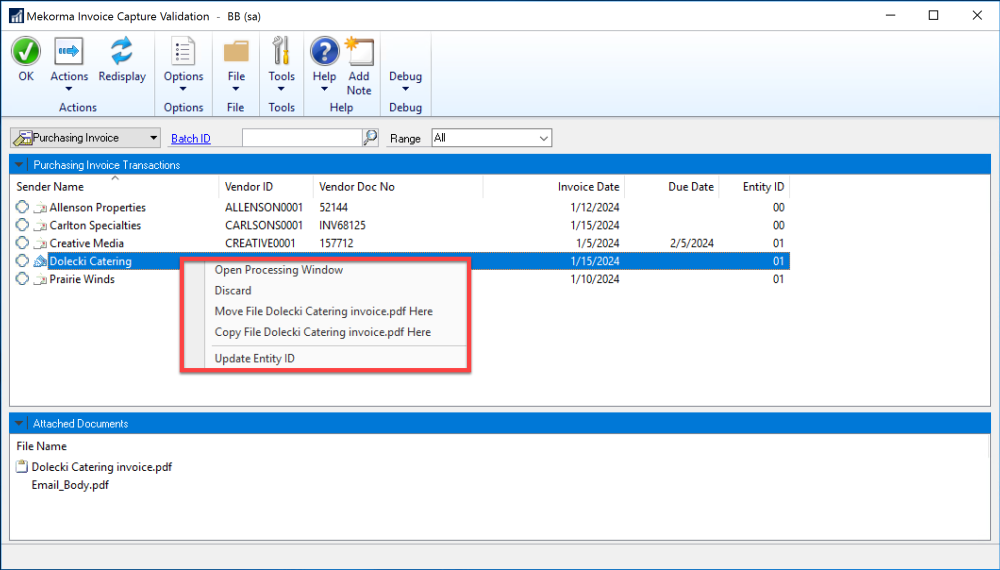The width and height of the screenshot is (1000, 570).
Task: Click Carlton Specialties sender name
Action: tap(95, 225)
